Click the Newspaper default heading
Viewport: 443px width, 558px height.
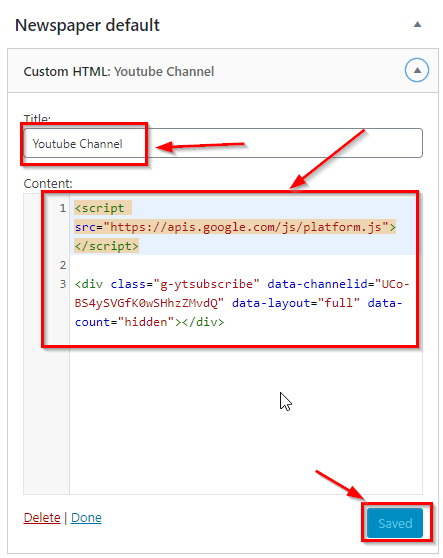pyautogui.click(x=87, y=25)
